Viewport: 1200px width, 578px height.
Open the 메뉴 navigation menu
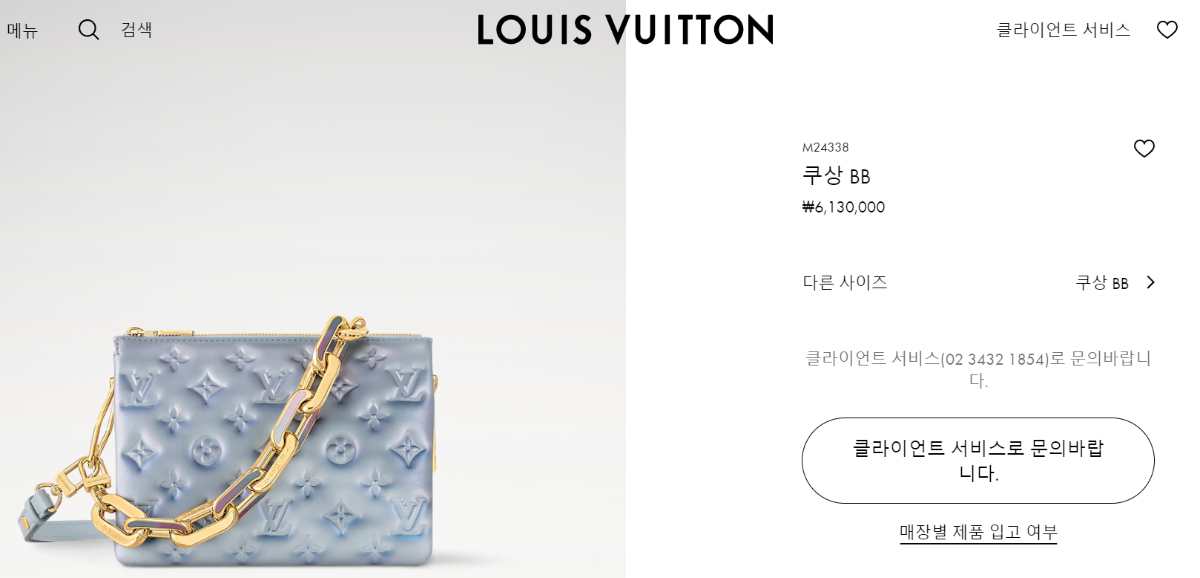22,30
